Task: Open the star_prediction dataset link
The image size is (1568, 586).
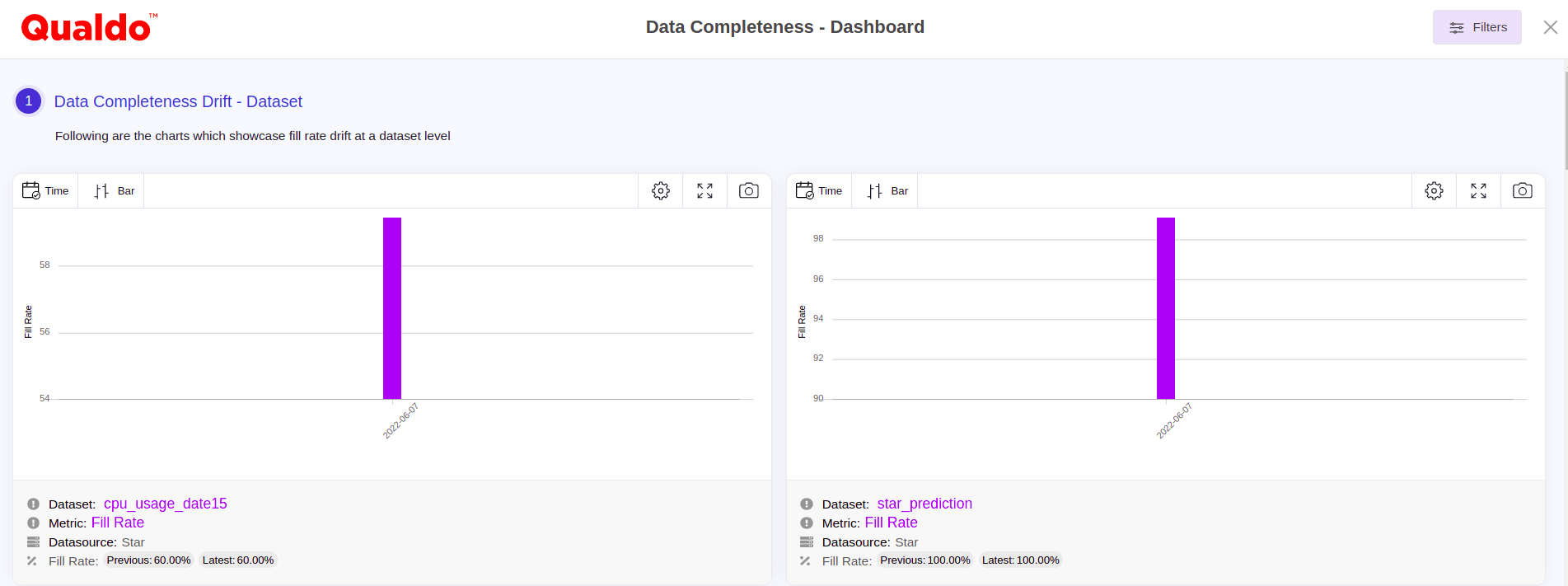Action: [924, 504]
